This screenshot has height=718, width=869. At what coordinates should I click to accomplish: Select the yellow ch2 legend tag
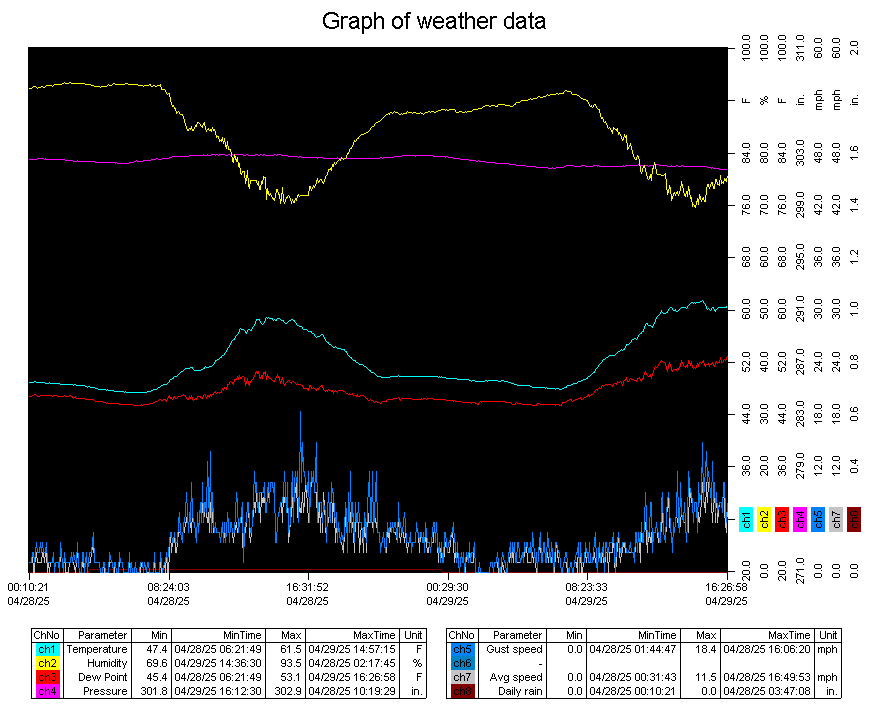click(x=763, y=520)
